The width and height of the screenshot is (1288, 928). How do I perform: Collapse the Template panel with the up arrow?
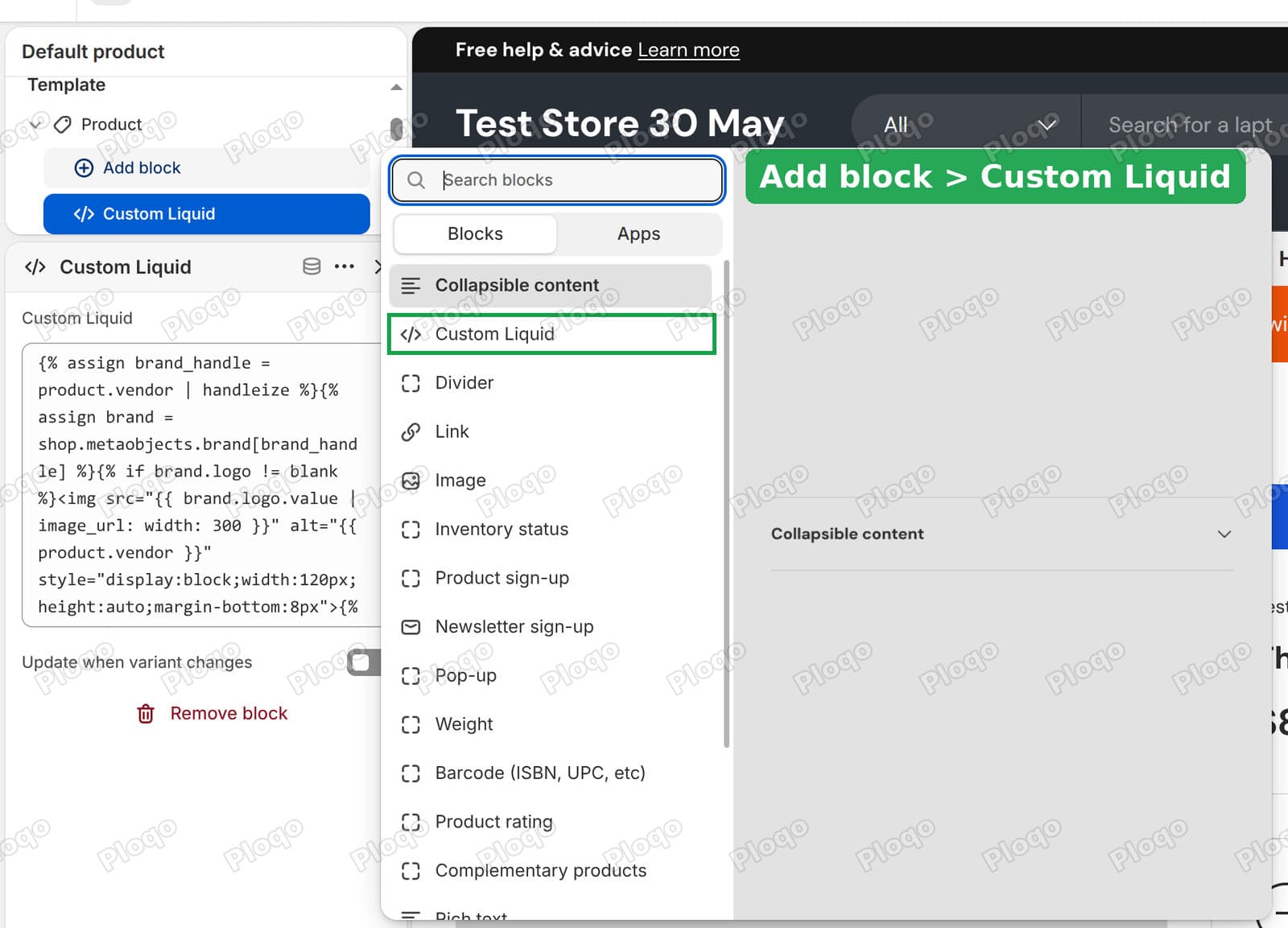(x=395, y=87)
